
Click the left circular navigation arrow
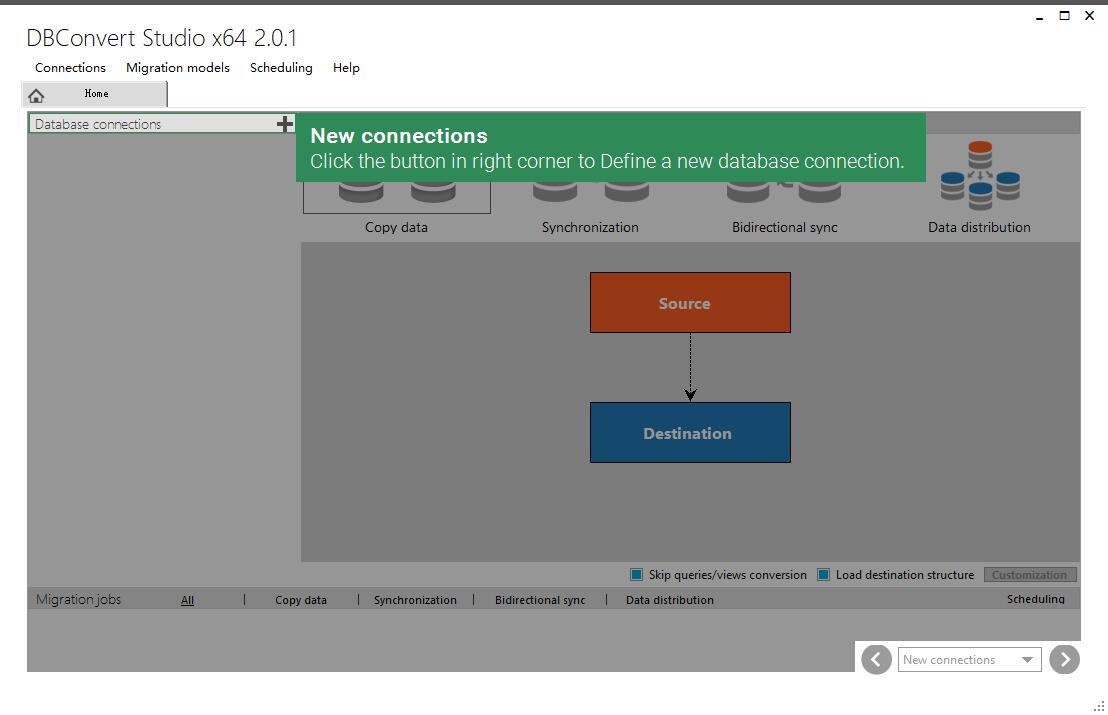[876, 659]
